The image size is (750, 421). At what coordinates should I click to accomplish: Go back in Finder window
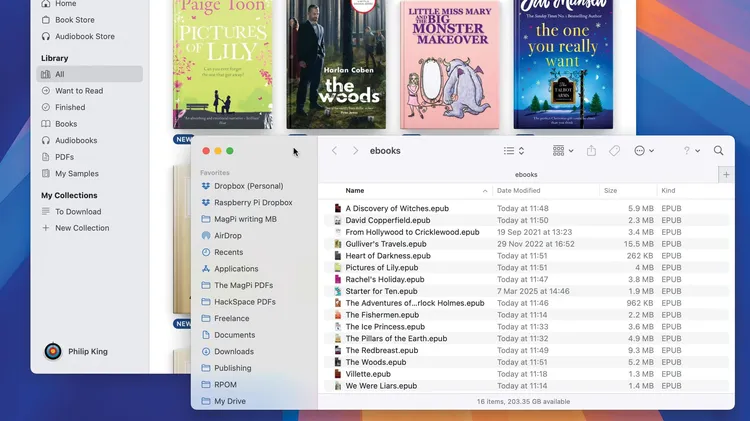(x=334, y=151)
